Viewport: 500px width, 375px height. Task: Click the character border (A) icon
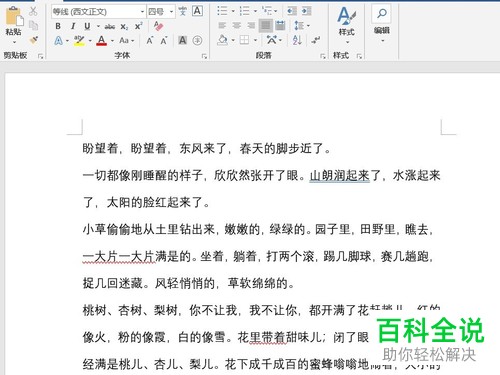tap(197, 11)
